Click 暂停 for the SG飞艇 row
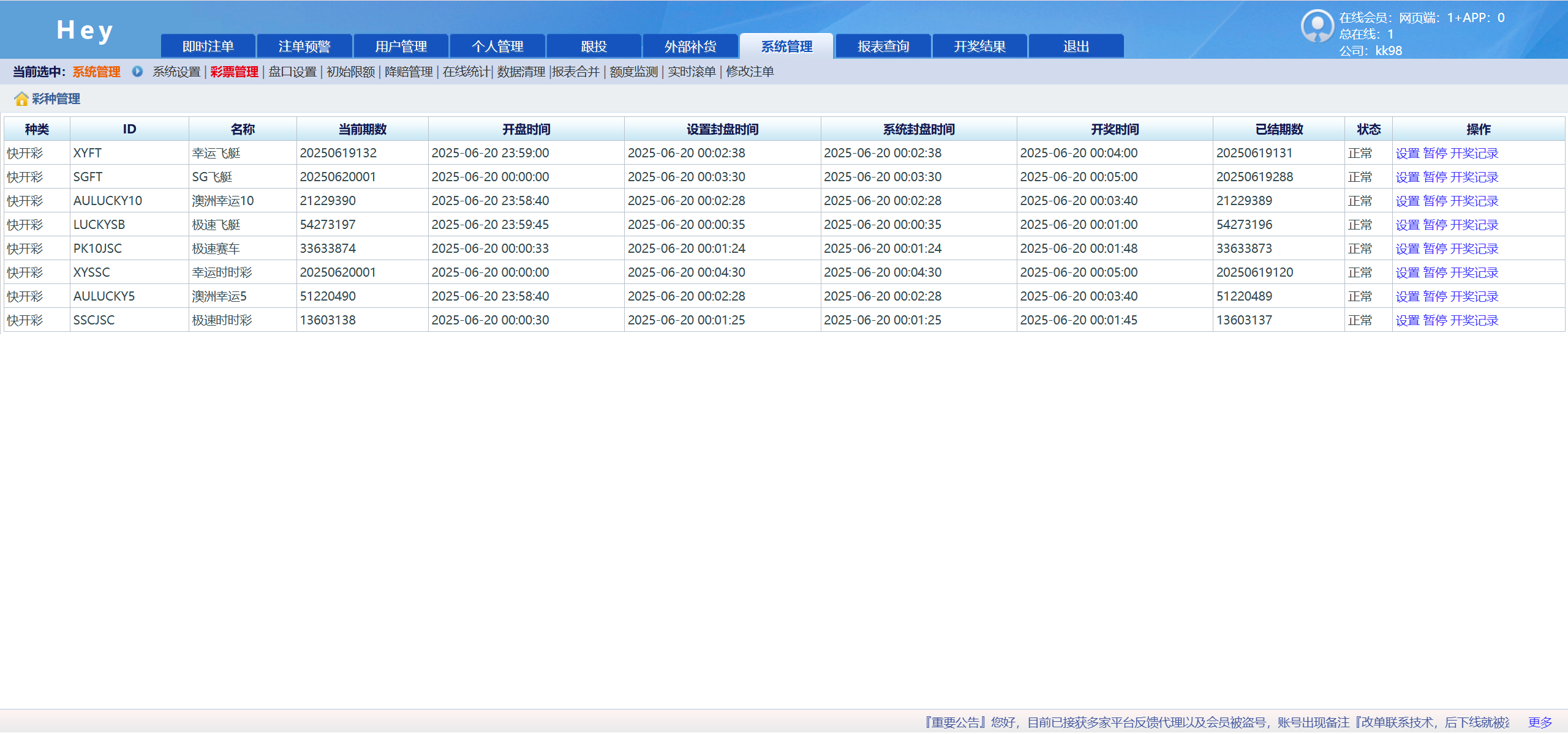The width and height of the screenshot is (1568, 734). tap(1434, 177)
